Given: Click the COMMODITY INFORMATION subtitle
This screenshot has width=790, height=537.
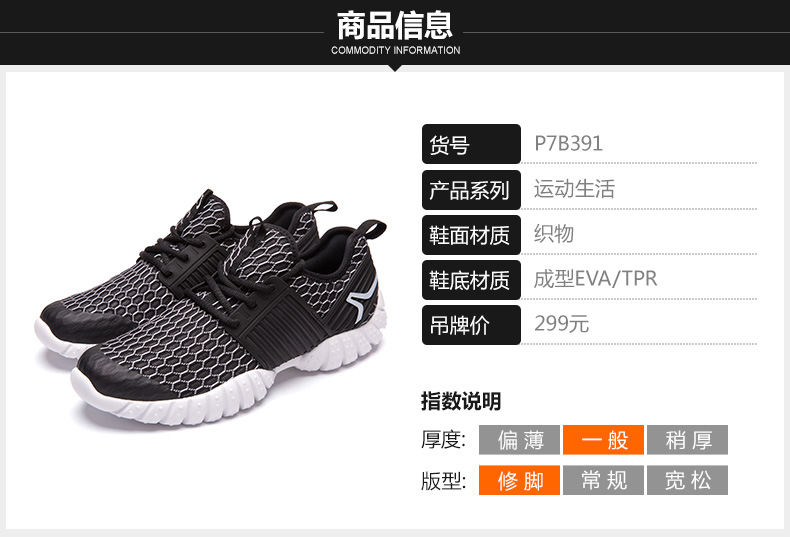Looking at the screenshot, I should coord(396,50).
